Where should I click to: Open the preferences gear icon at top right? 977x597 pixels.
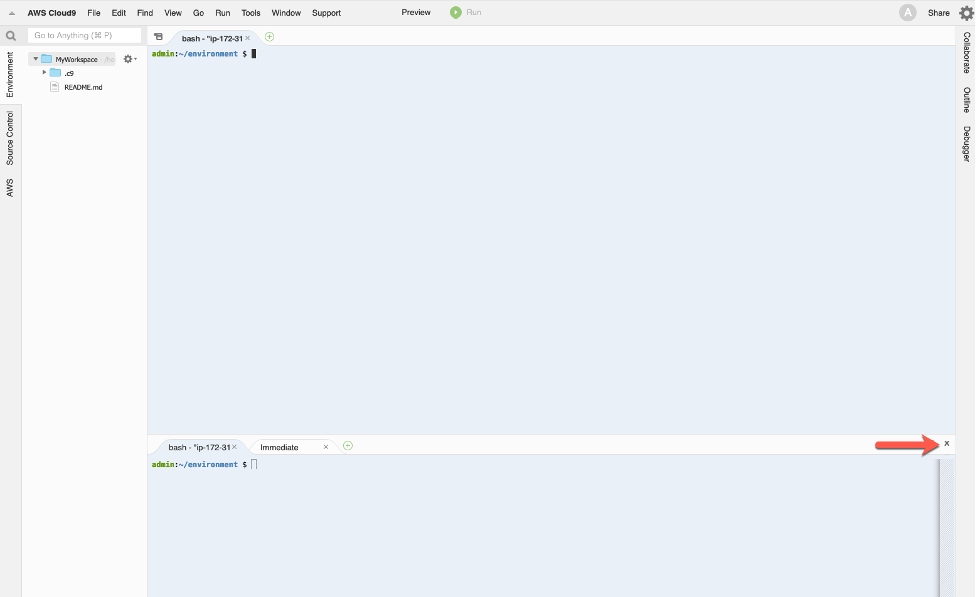pyautogui.click(x=966, y=13)
